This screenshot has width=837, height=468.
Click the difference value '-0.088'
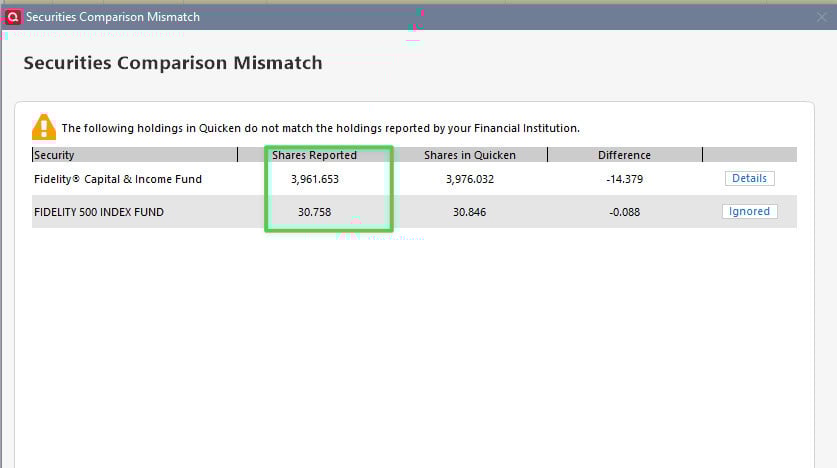point(625,212)
